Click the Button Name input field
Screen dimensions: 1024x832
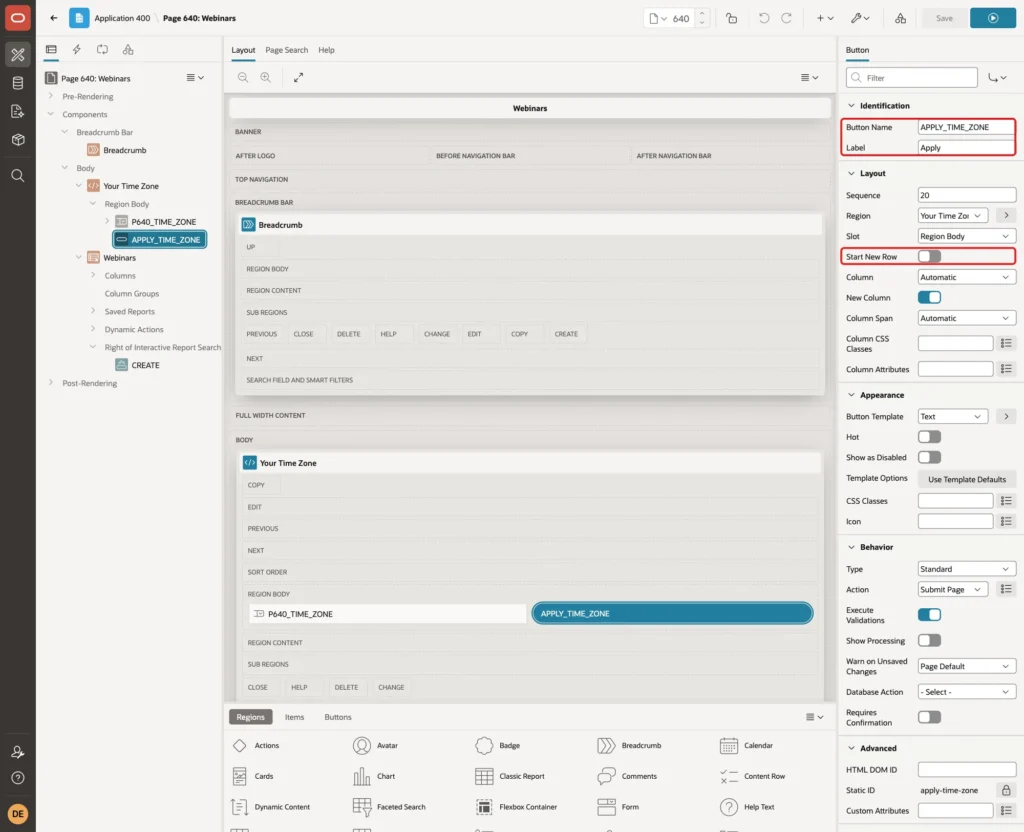[966, 127]
